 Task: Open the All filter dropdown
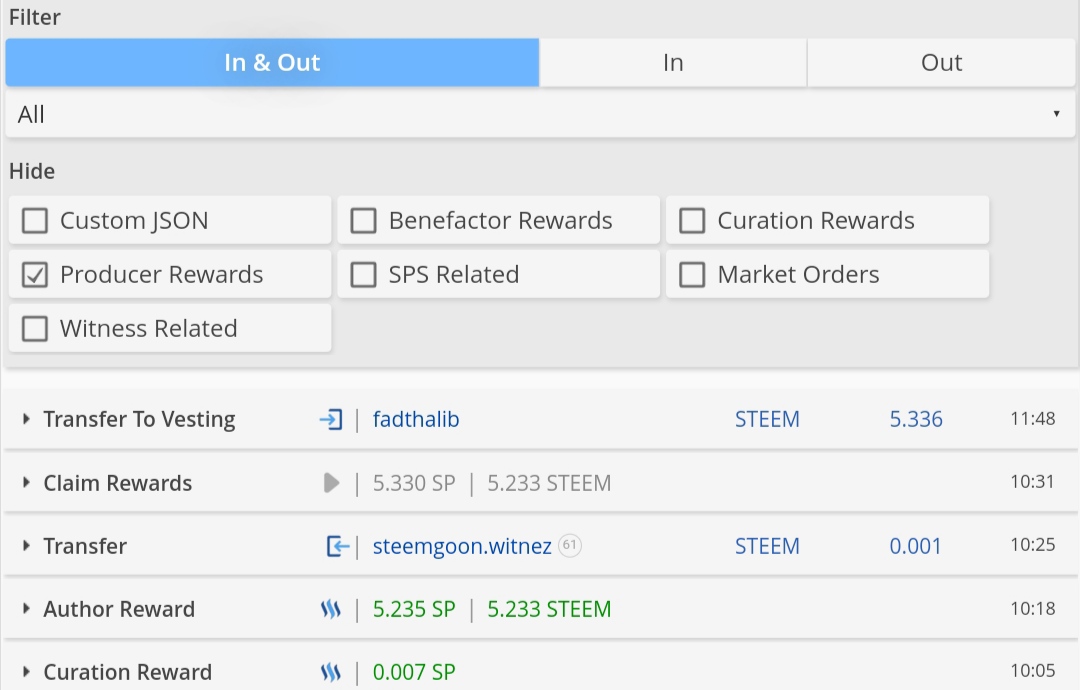click(x=539, y=114)
